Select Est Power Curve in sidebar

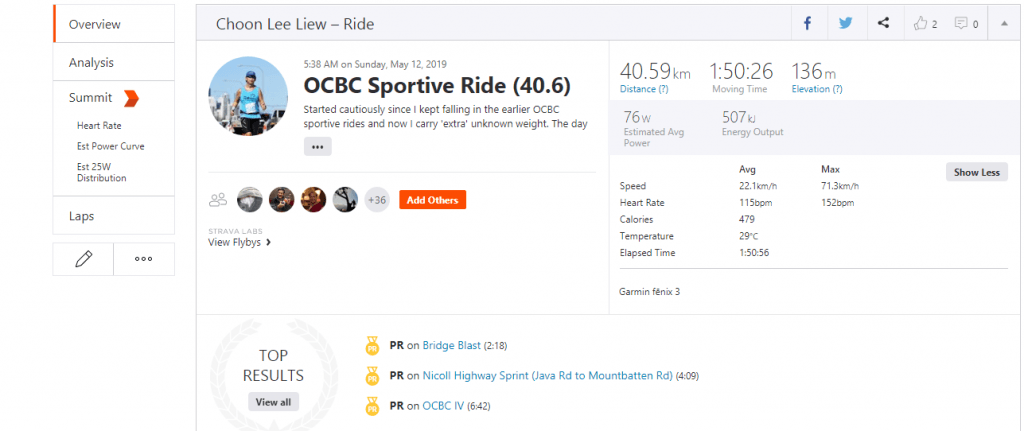[110, 146]
